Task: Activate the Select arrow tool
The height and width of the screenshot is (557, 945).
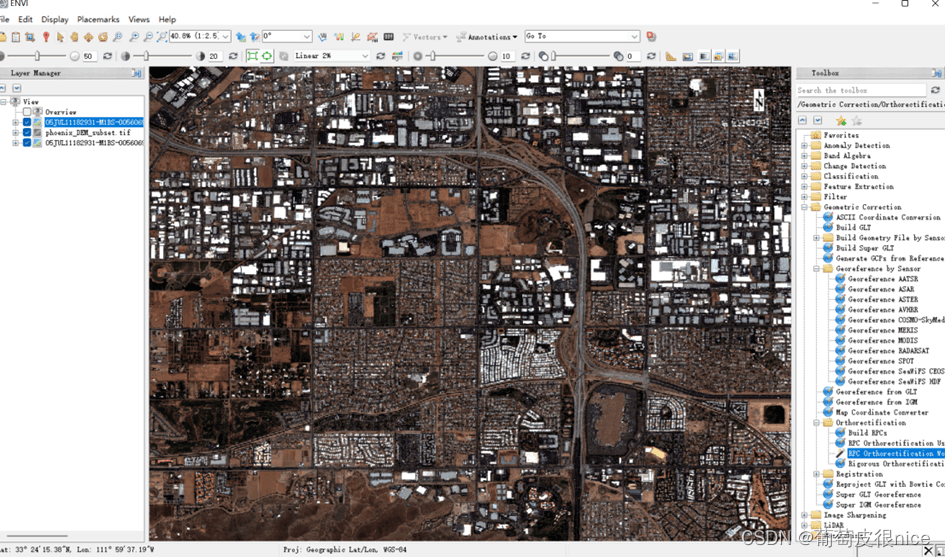Action: 60,37
